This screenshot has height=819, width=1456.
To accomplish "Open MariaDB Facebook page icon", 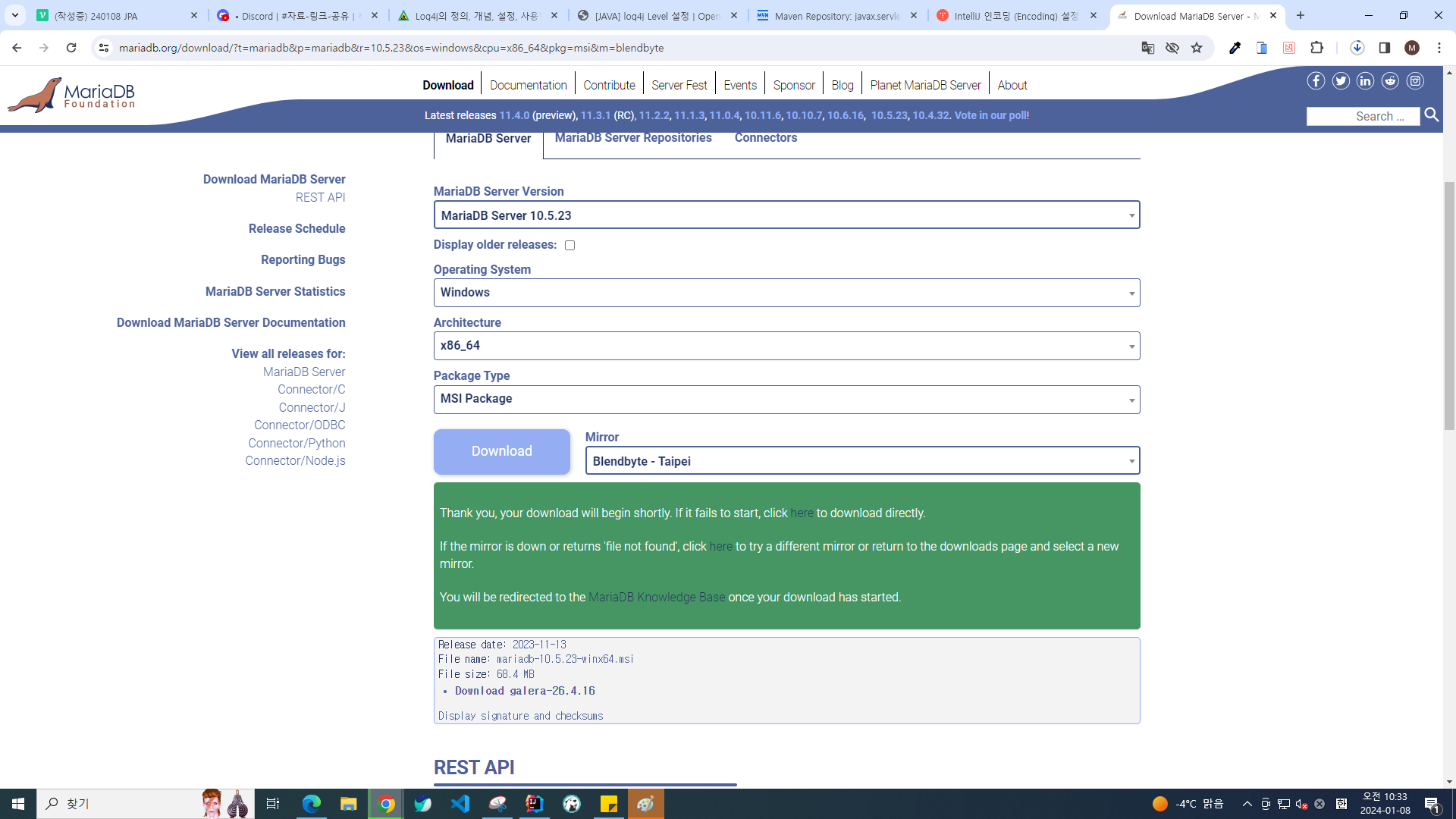I will [x=1316, y=81].
